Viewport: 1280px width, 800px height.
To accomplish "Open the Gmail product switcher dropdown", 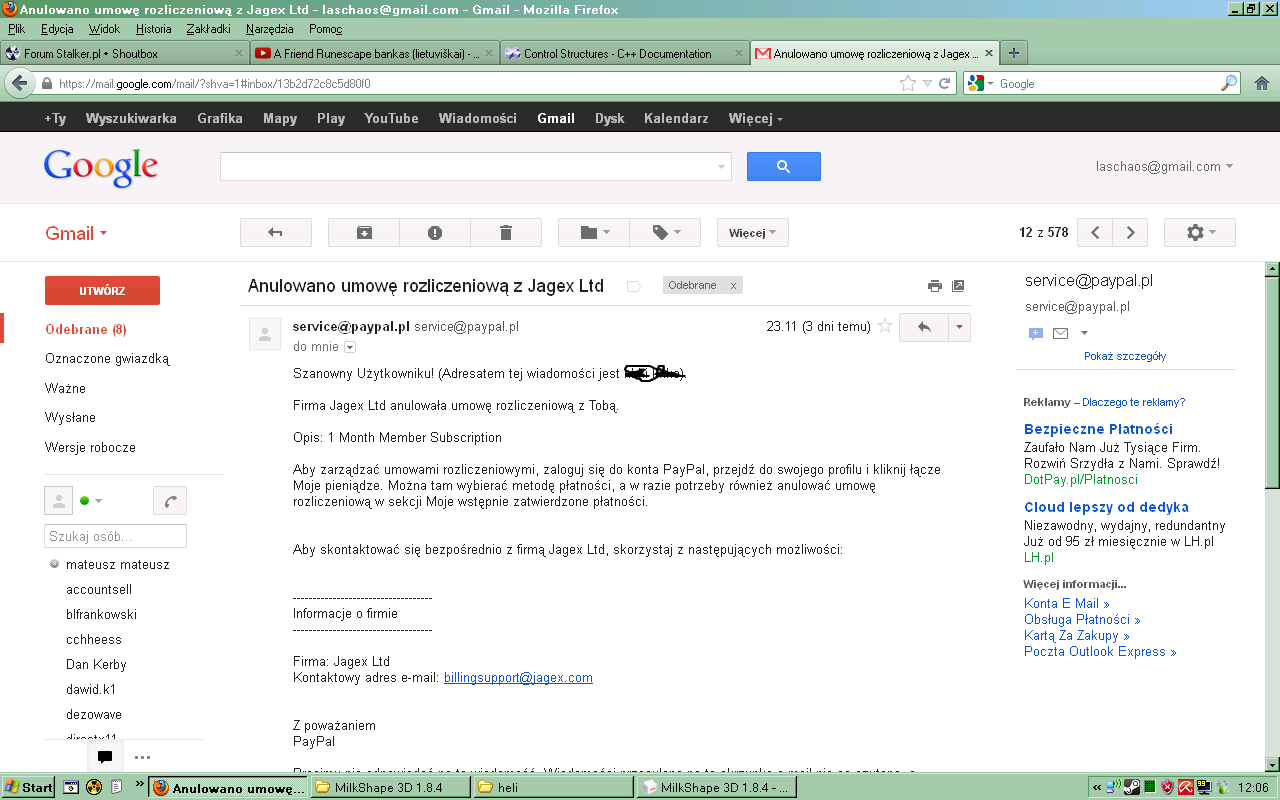I will point(76,233).
